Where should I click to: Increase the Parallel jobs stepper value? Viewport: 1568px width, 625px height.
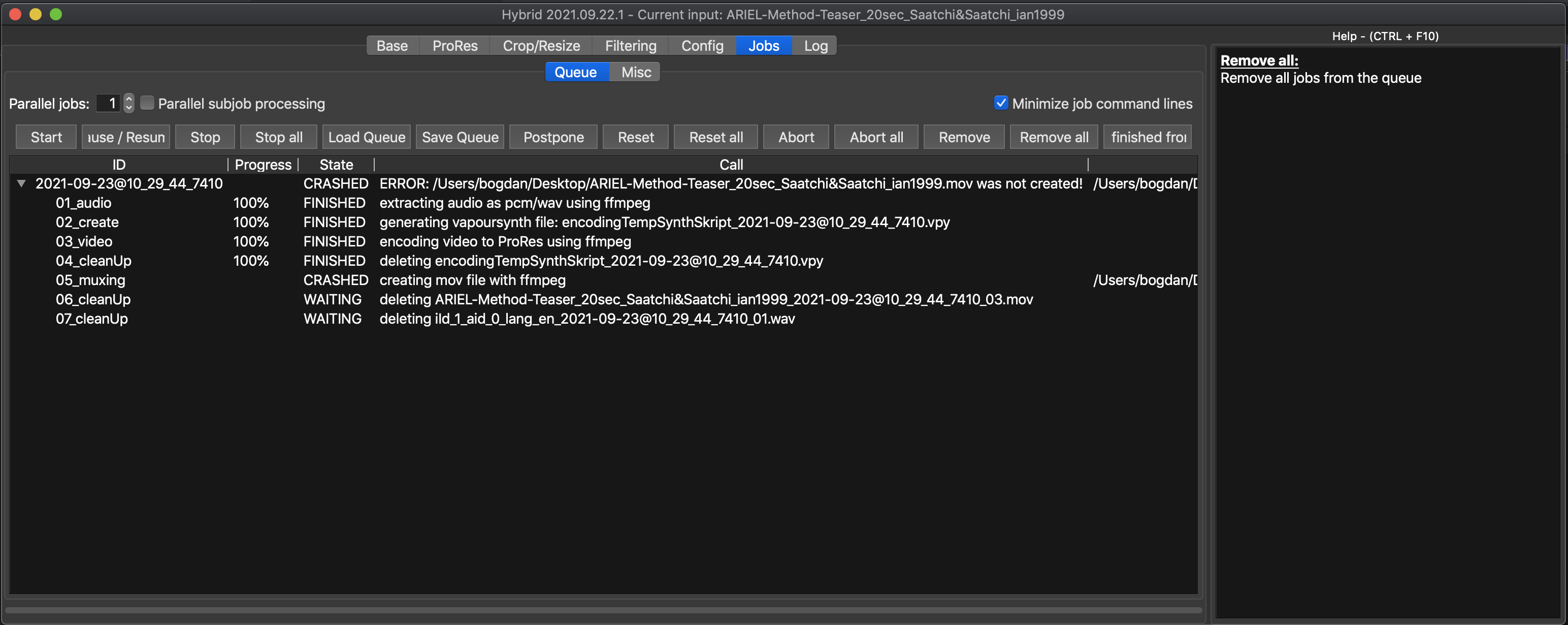click(x=128, y=99)
